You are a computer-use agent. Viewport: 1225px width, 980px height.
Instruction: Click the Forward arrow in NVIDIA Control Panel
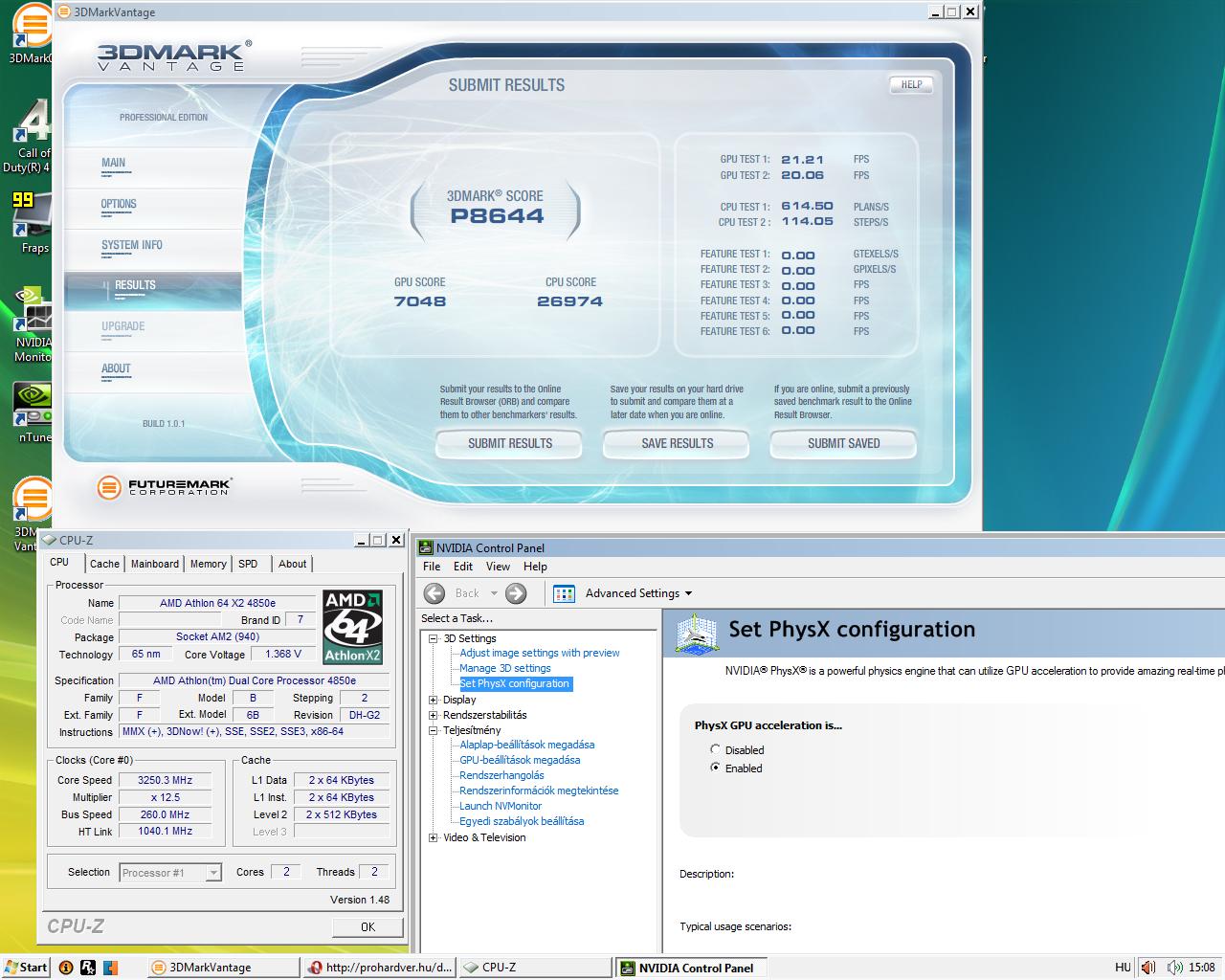516,593
